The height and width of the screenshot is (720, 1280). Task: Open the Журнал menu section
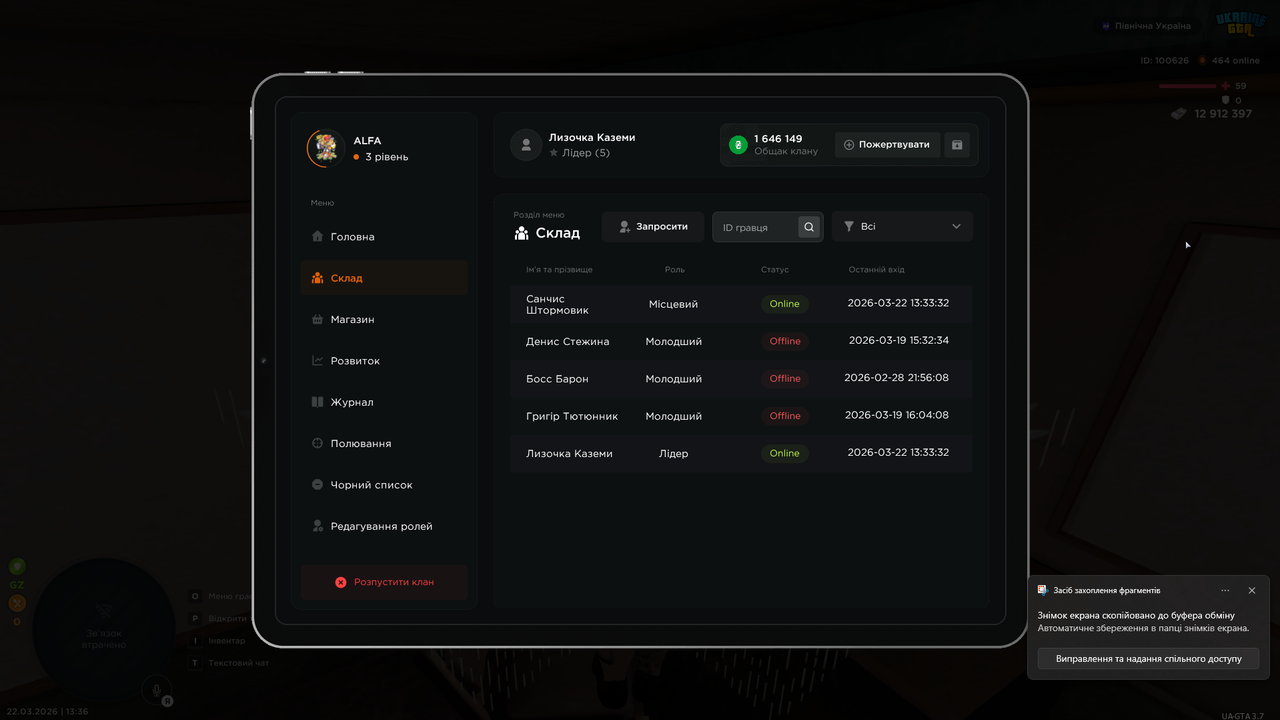click(x=384, y=402)
